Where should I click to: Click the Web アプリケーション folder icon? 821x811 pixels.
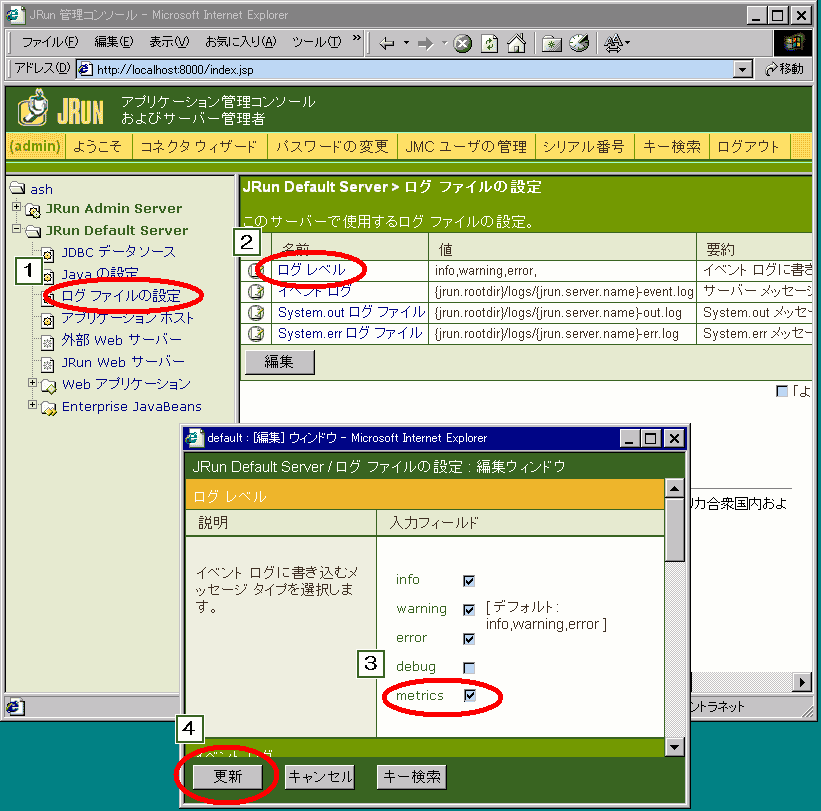coord(49,386)
